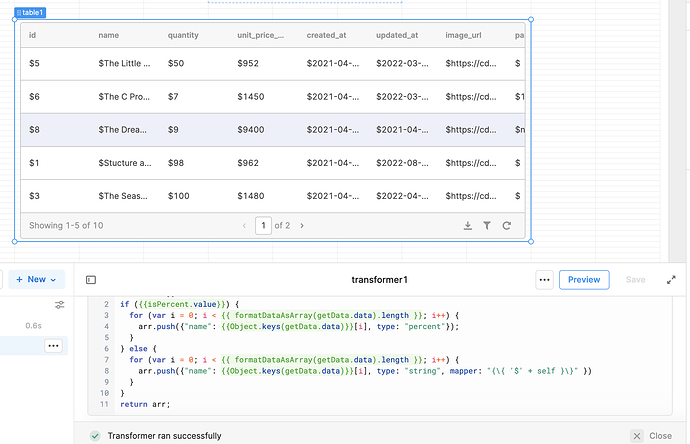Edit the page number field showing 1
Screen dimensions: 690x444
pyautogui.click(x=263, y=226)
